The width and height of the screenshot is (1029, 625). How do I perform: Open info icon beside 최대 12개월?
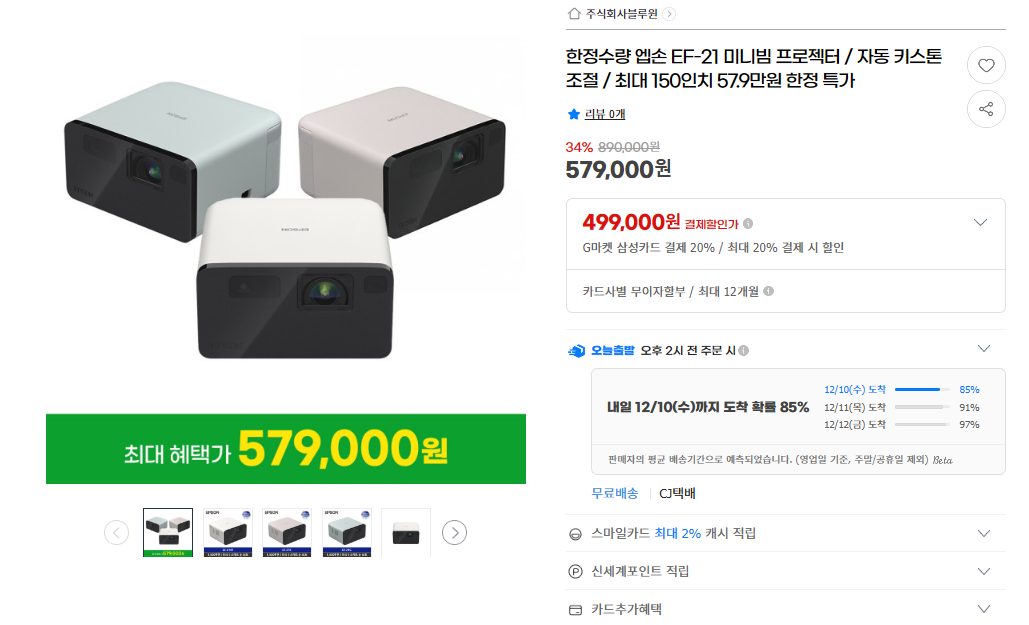(x=768, y=291)
